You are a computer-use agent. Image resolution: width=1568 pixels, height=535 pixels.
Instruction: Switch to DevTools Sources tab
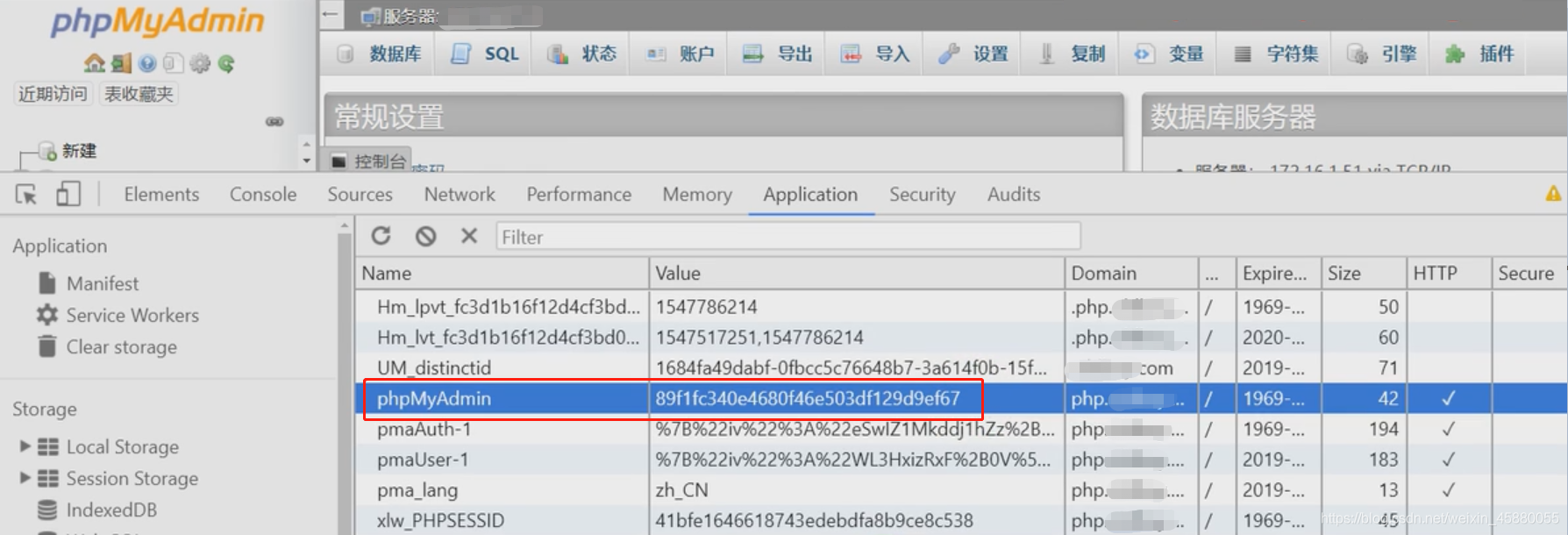(360, 194)
